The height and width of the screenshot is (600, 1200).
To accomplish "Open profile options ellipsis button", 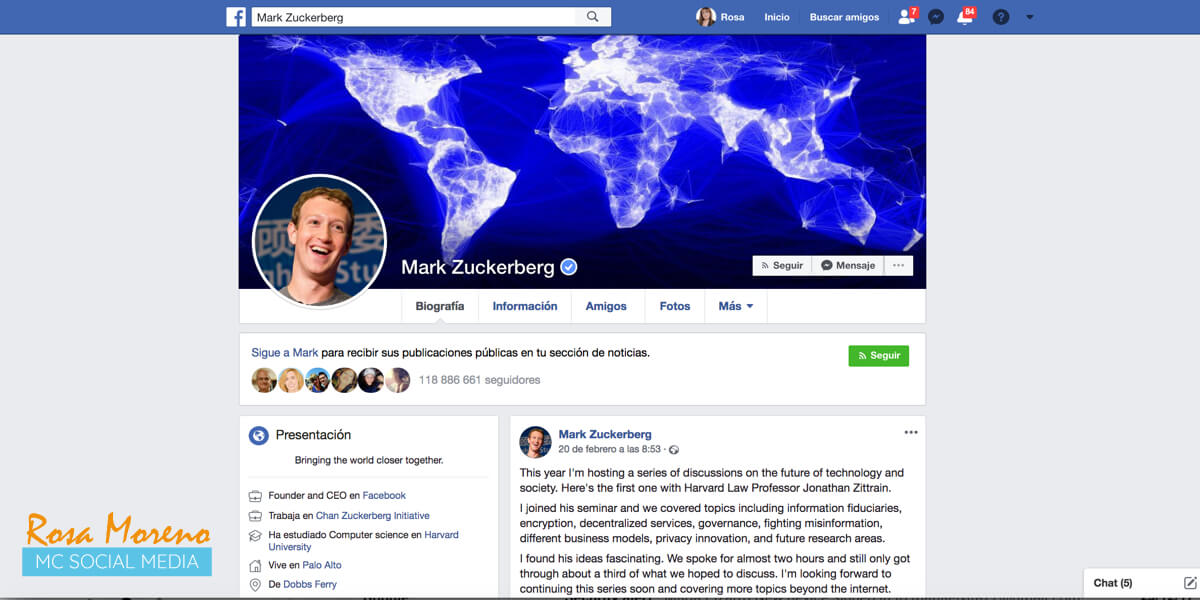I will tap(898, 265).
